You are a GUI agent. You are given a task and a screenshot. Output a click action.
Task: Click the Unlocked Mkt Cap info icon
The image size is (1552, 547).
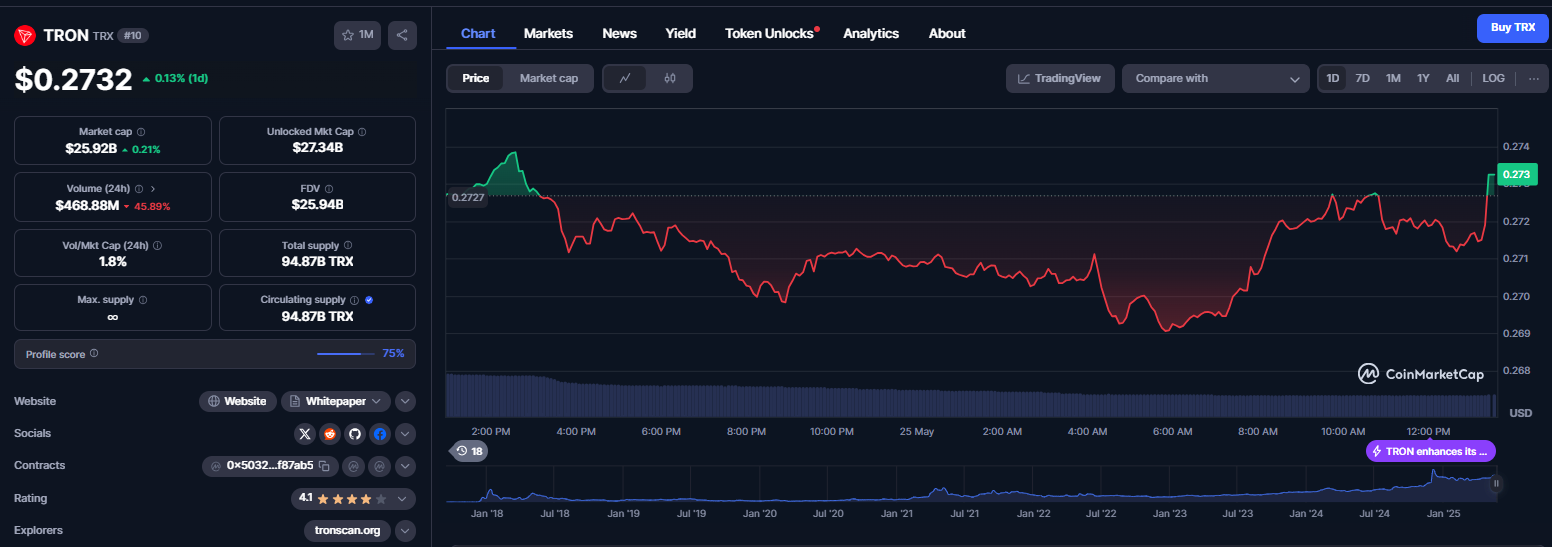coord(362,132)
